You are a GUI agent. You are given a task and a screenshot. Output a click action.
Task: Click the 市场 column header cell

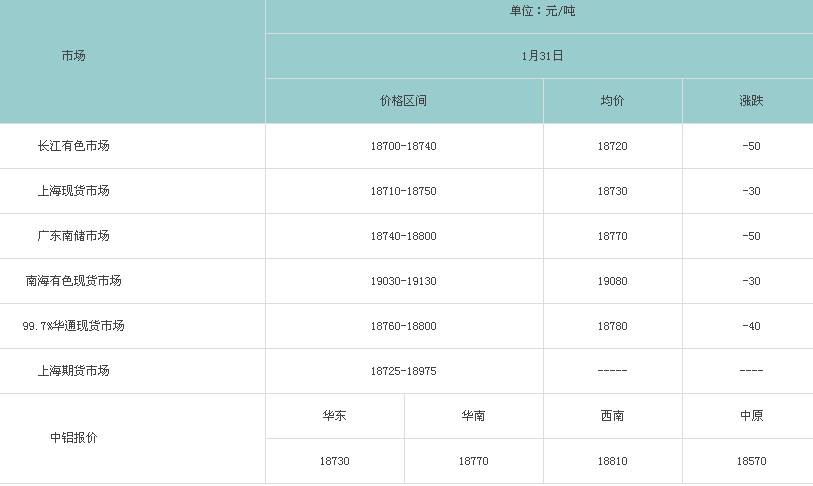(x=74, y=56)
